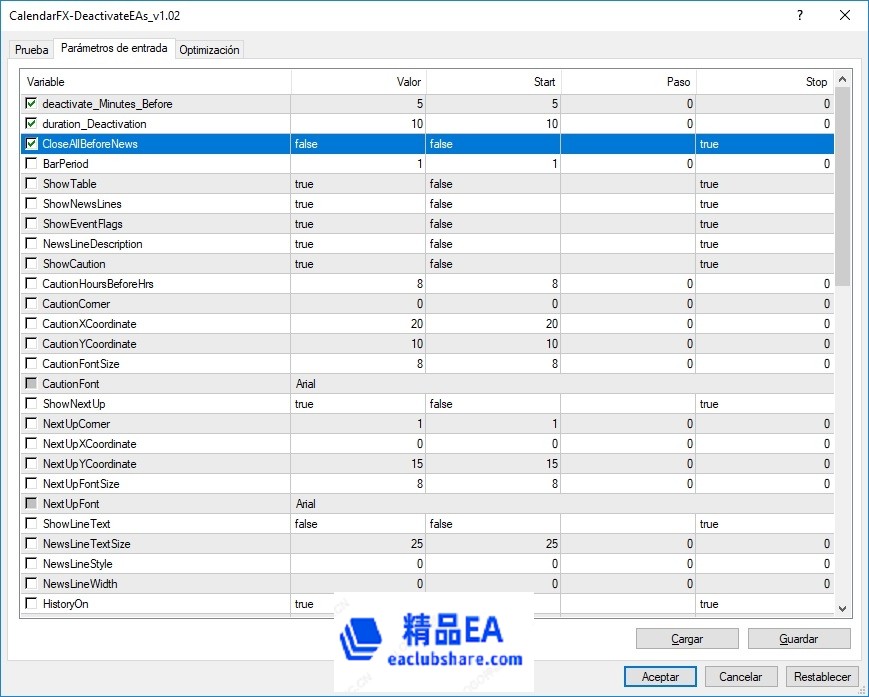Uncheck the duration_Deactivation checkbox
The width and height of the screenshot is (869, 697).
click(32, 124)
